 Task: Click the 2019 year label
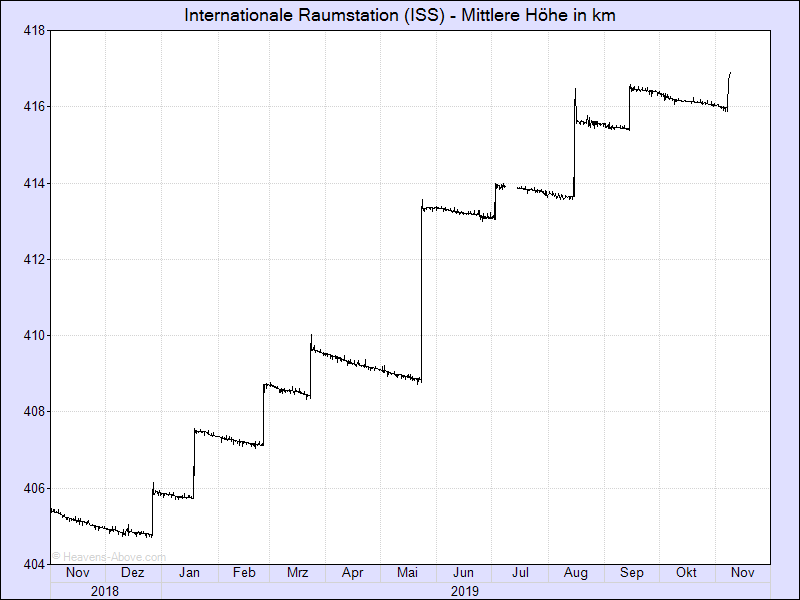click(465, 591)
